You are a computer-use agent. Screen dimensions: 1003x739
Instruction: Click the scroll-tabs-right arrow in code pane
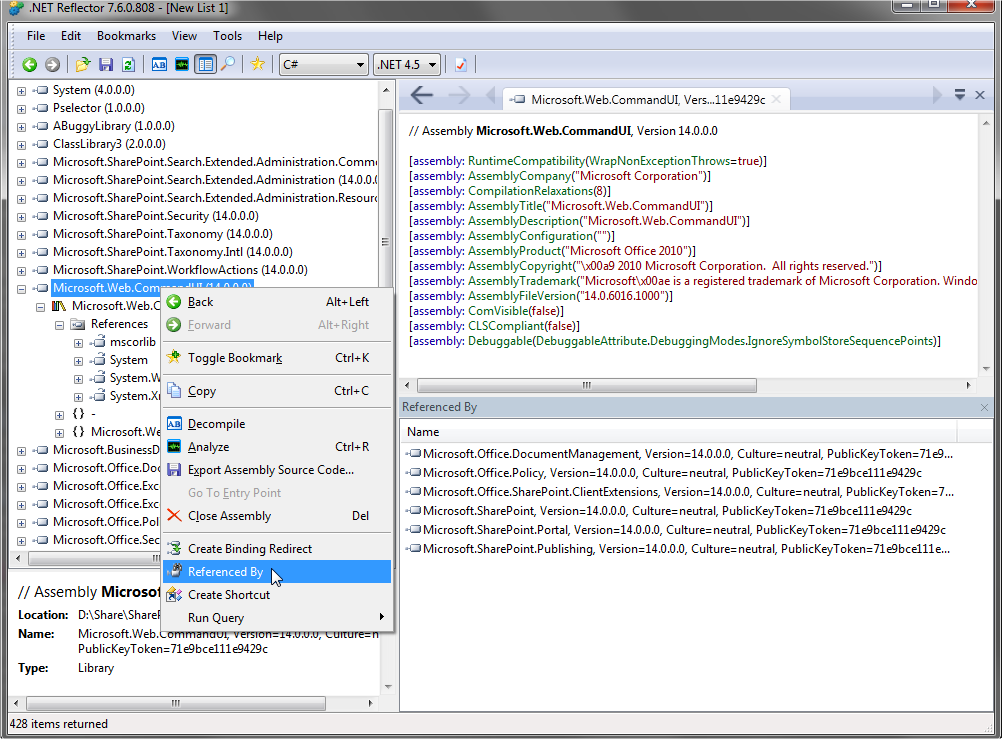point(936,95)
